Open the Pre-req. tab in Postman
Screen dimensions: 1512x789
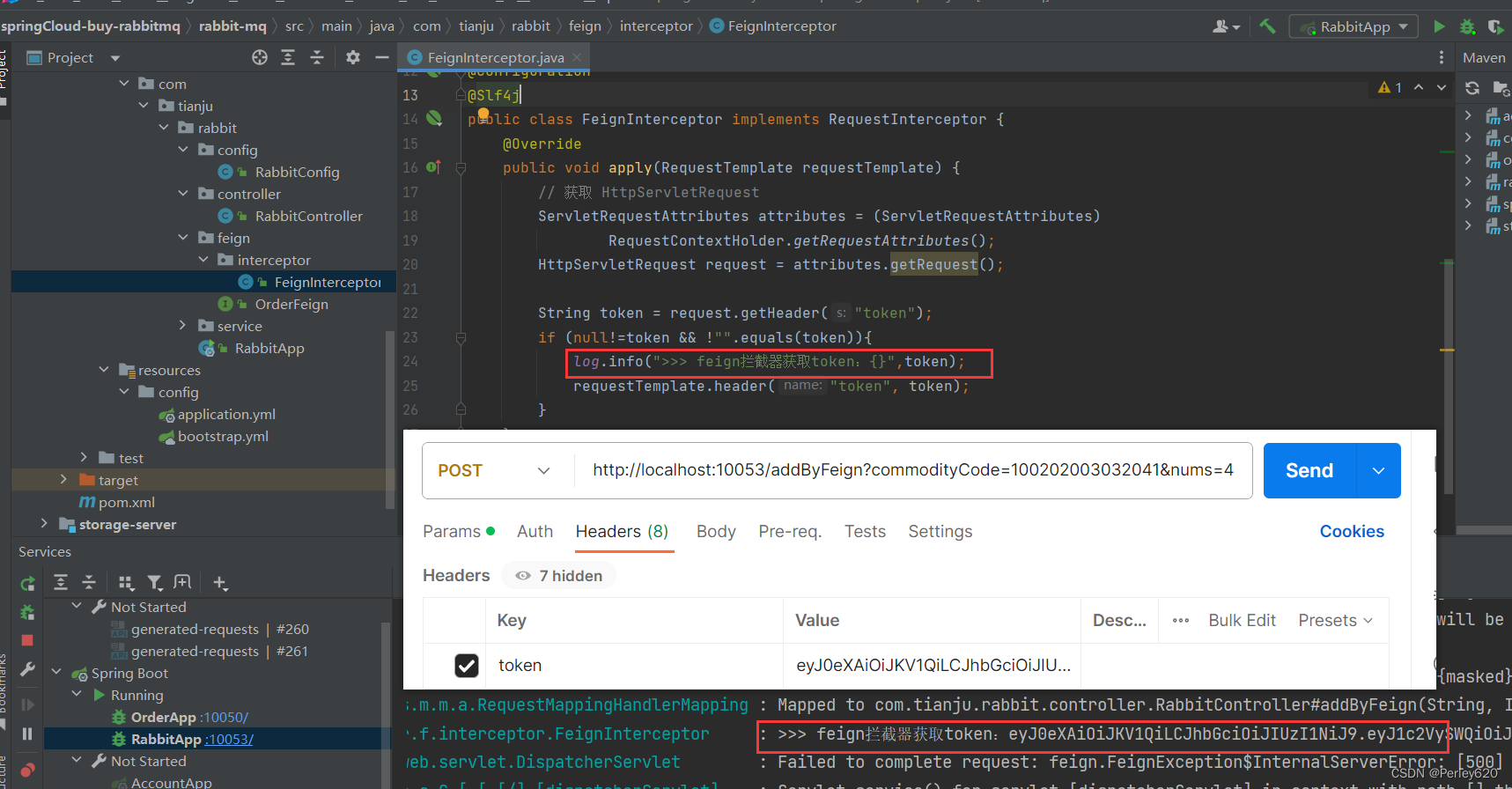point(790,531)
